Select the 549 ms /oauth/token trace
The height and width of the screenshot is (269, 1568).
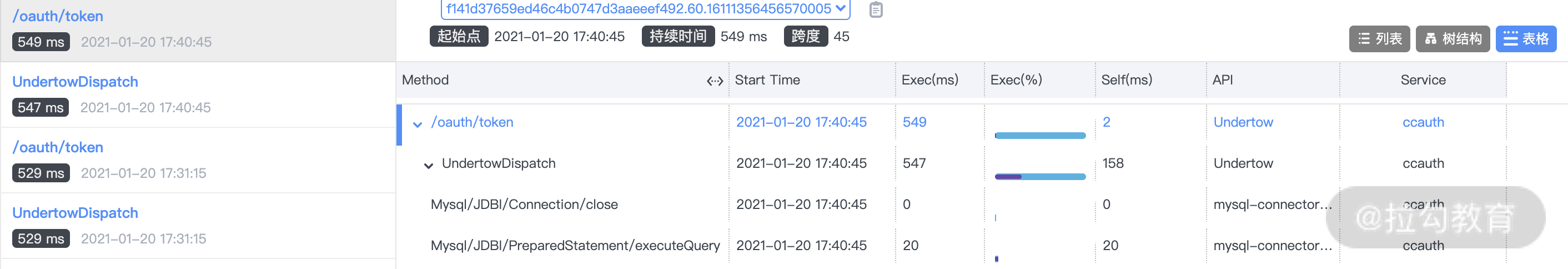[58, 17]
